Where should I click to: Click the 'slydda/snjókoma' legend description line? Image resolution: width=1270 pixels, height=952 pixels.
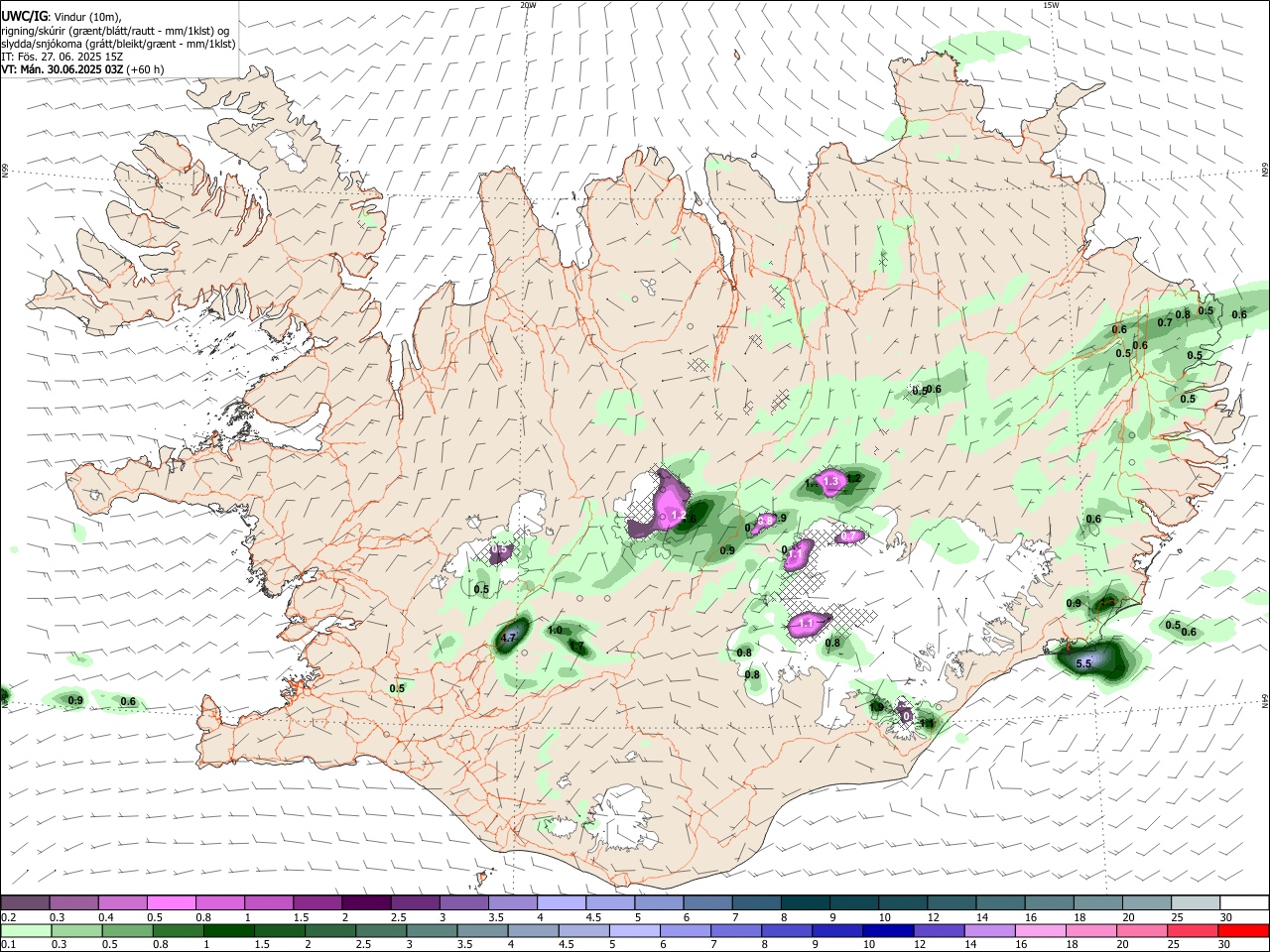(118, 44)
